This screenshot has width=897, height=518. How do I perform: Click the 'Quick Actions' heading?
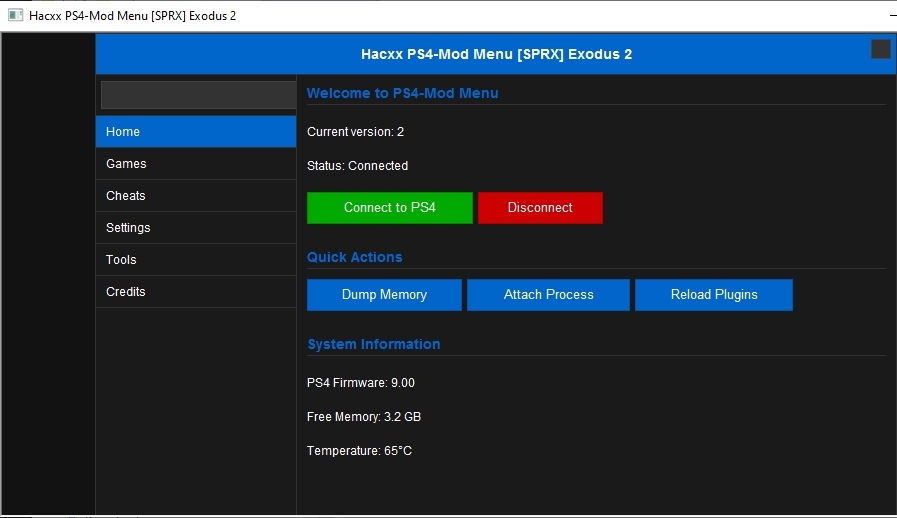click(x=355, y=258)
